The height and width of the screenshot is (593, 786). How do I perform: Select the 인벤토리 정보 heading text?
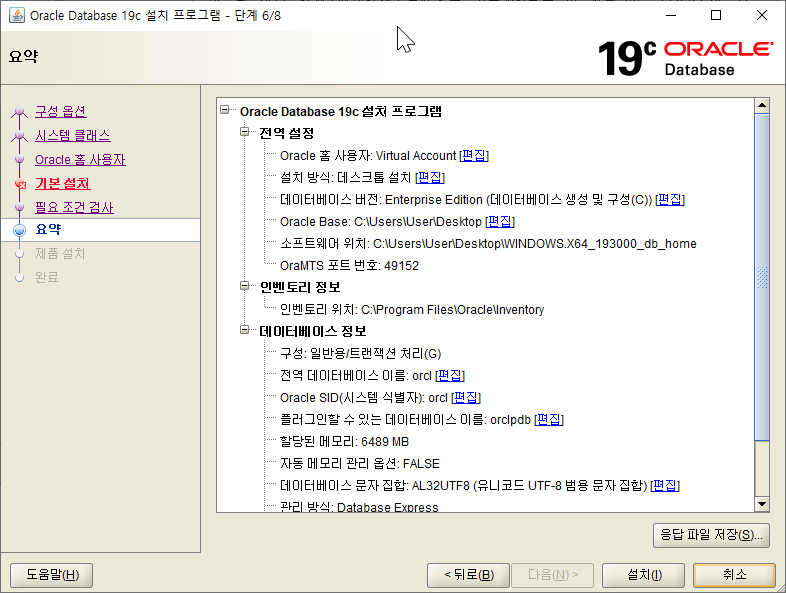(300, 287)
